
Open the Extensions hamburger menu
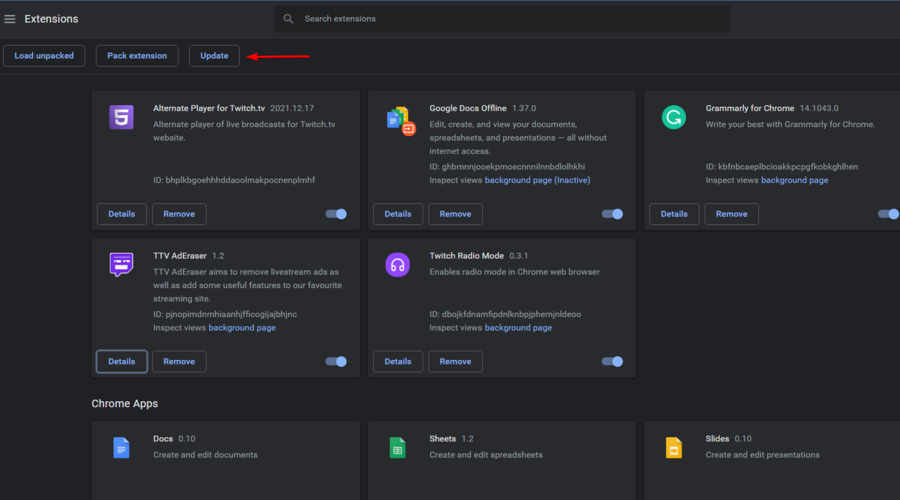10,19
